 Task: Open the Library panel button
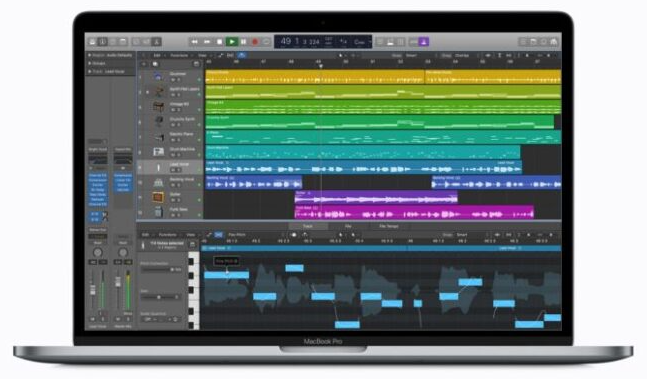tap(92, 42)
